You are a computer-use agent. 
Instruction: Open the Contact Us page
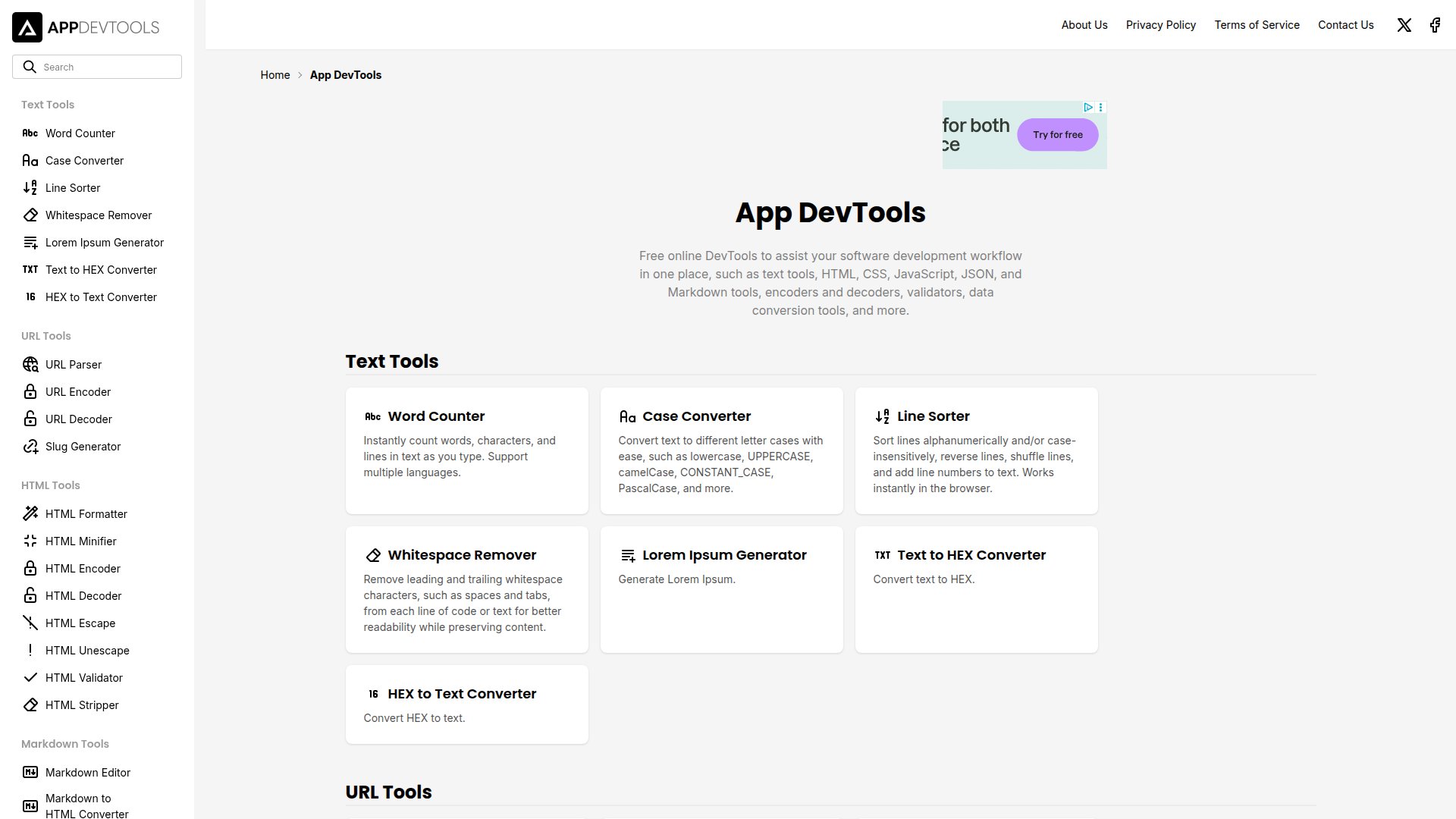click(1346, 25)
